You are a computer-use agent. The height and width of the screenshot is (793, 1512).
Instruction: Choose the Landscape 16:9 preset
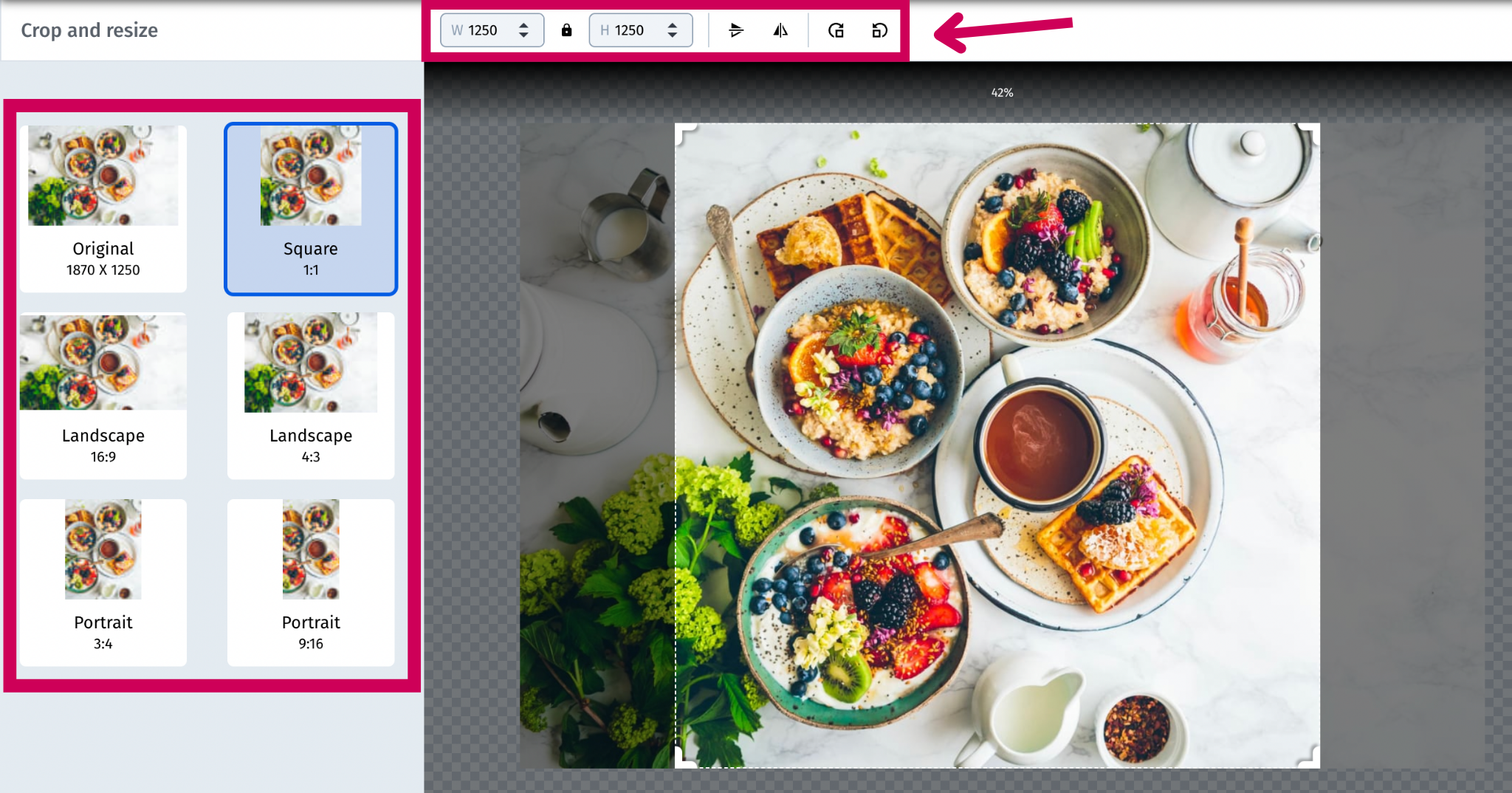click(103, 396)
